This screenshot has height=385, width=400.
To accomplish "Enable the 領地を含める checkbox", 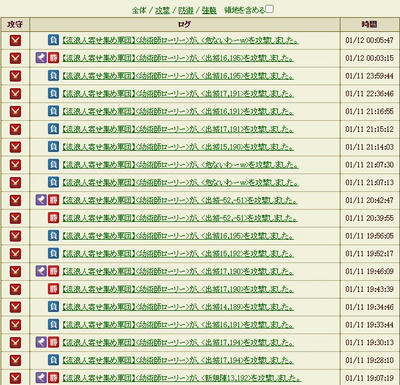I will coord(269,9).
